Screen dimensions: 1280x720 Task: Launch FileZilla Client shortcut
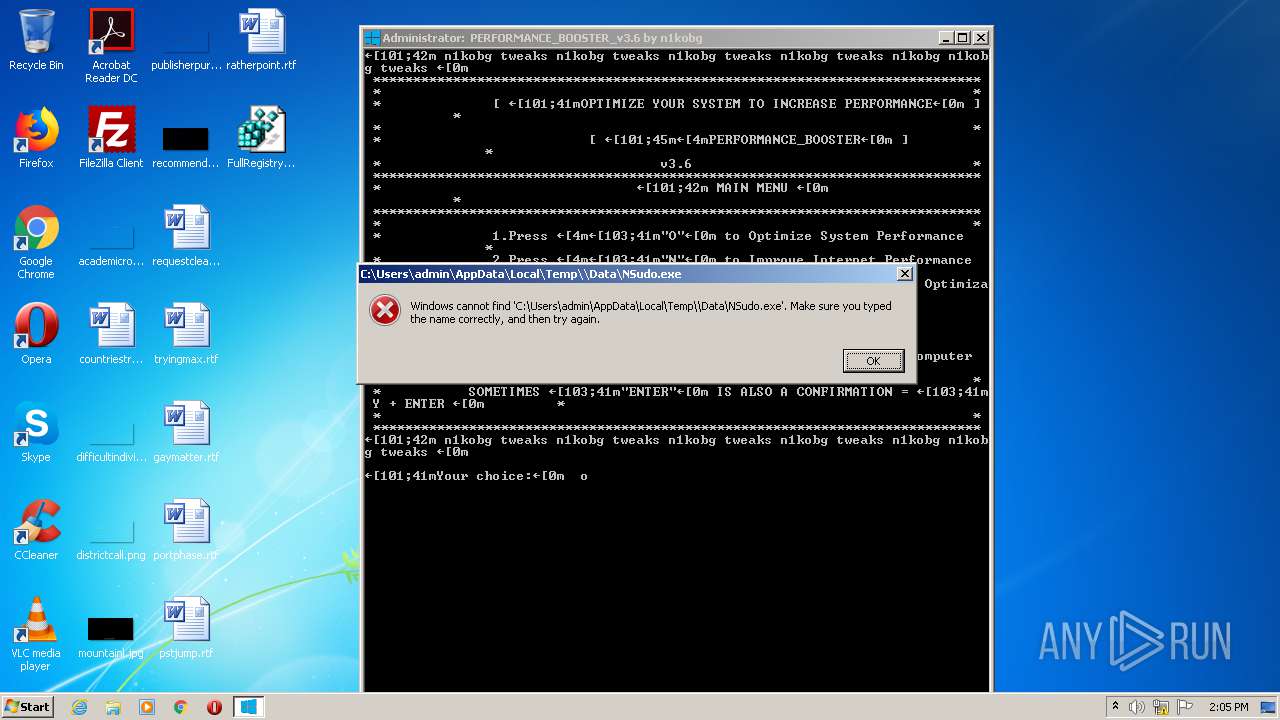[x=111, y=138]
